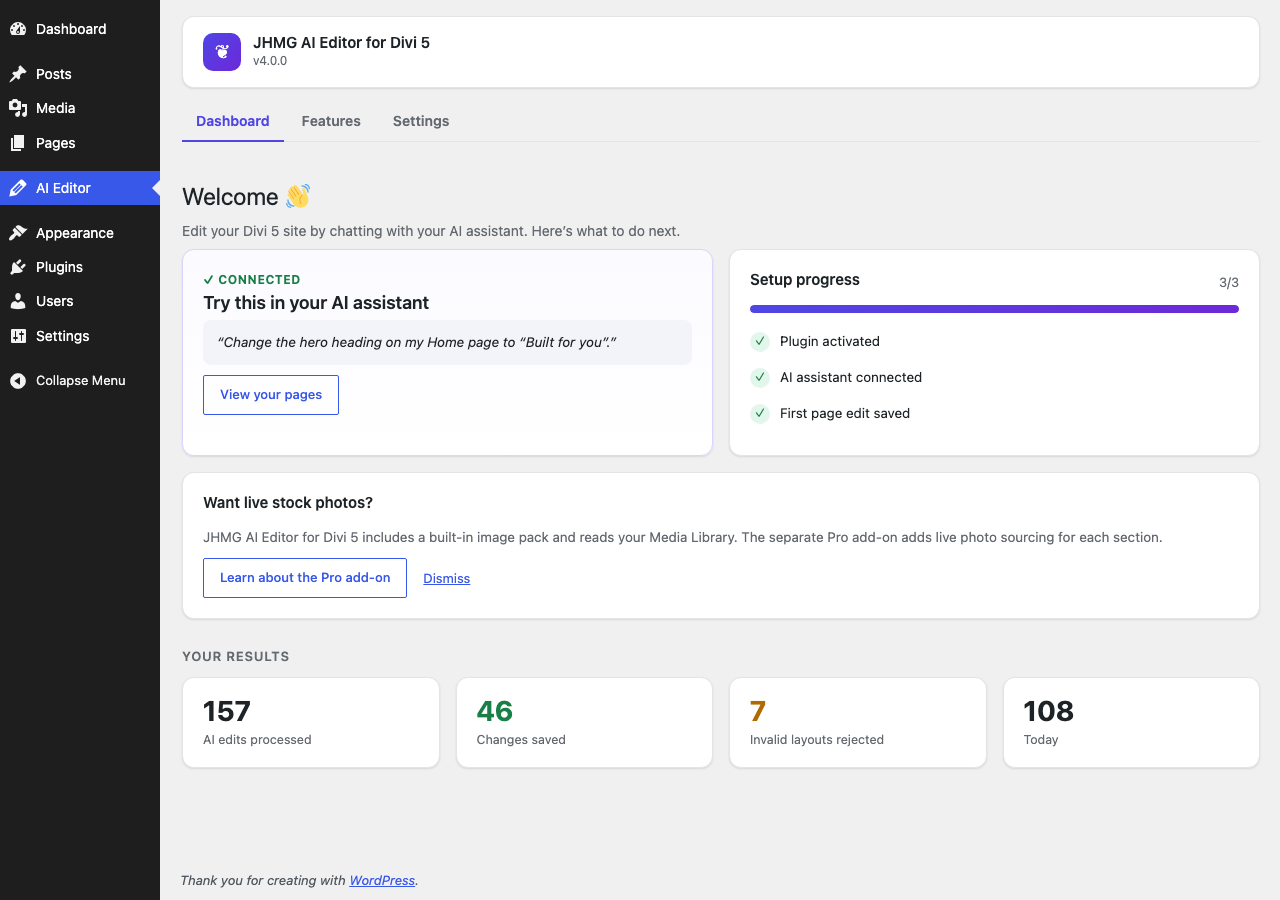Click the YOUR RESULTS section heading
The width and height of the screenshot is (1280, 900).
click(x=236, y=657)
